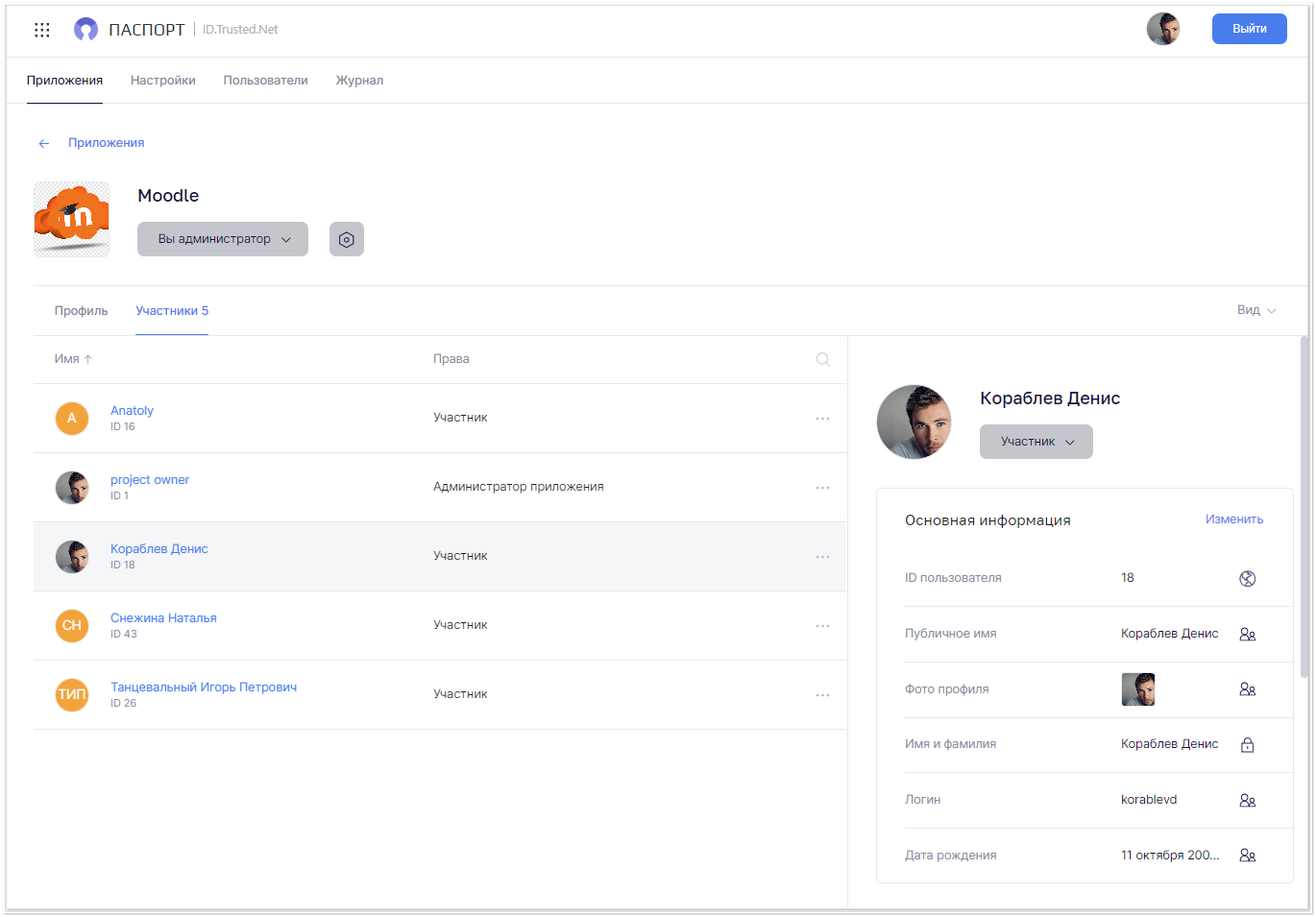Click the Выйти button
Viewport: 1316px width, 917px height.
tap(1249, 29)
